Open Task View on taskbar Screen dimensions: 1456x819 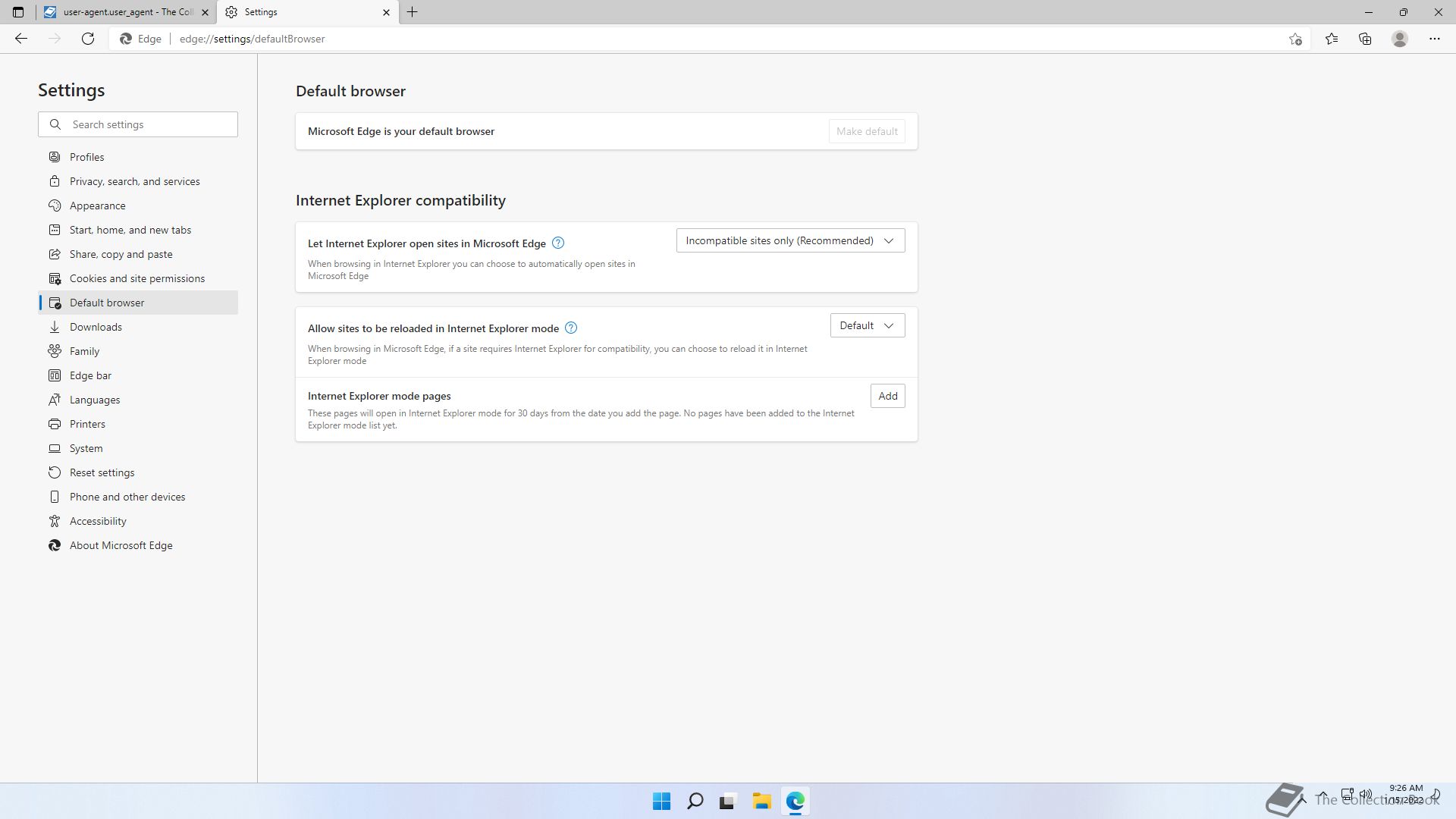tap(728, 801)
